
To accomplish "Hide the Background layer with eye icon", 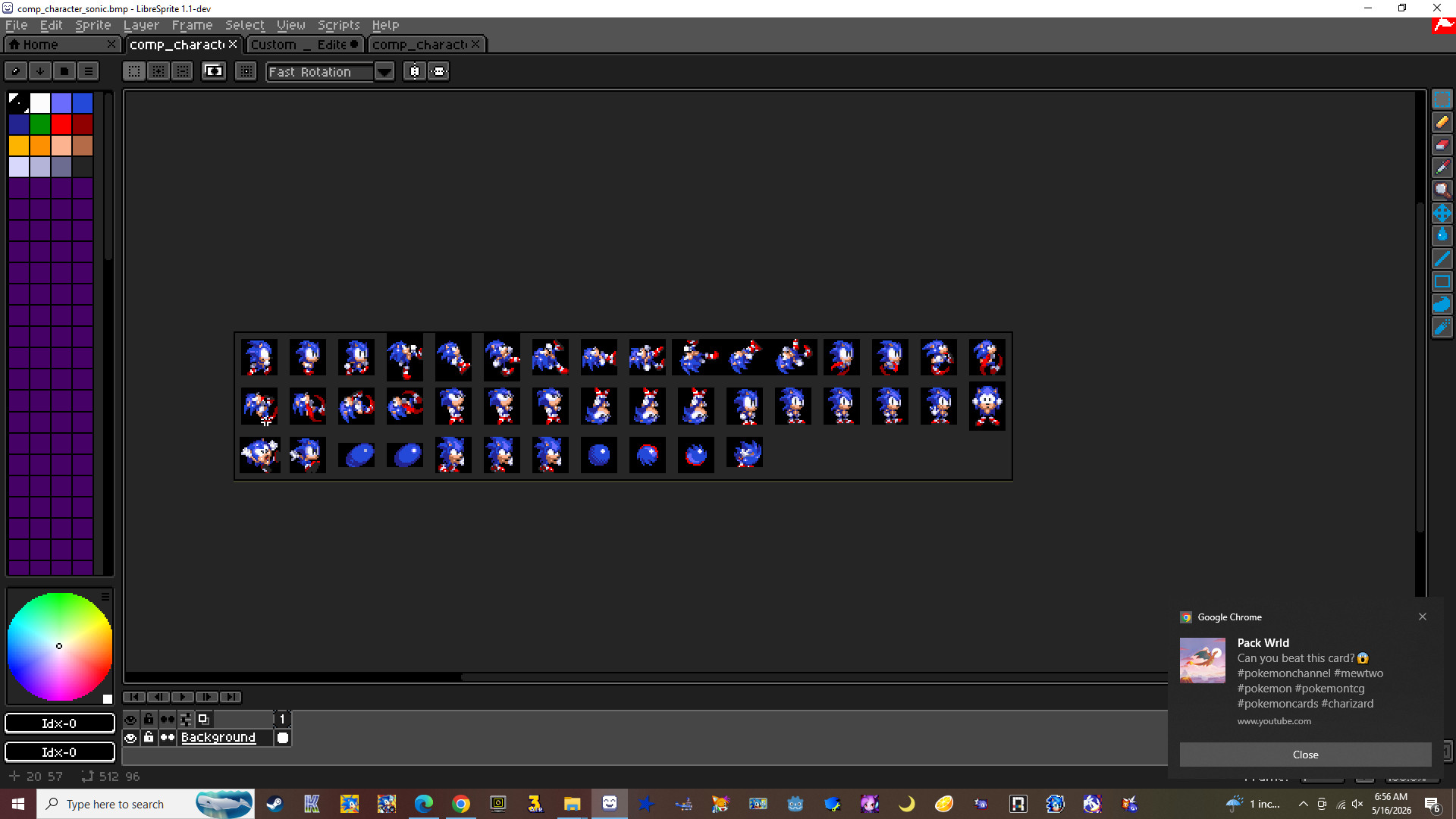I will 130,737.
